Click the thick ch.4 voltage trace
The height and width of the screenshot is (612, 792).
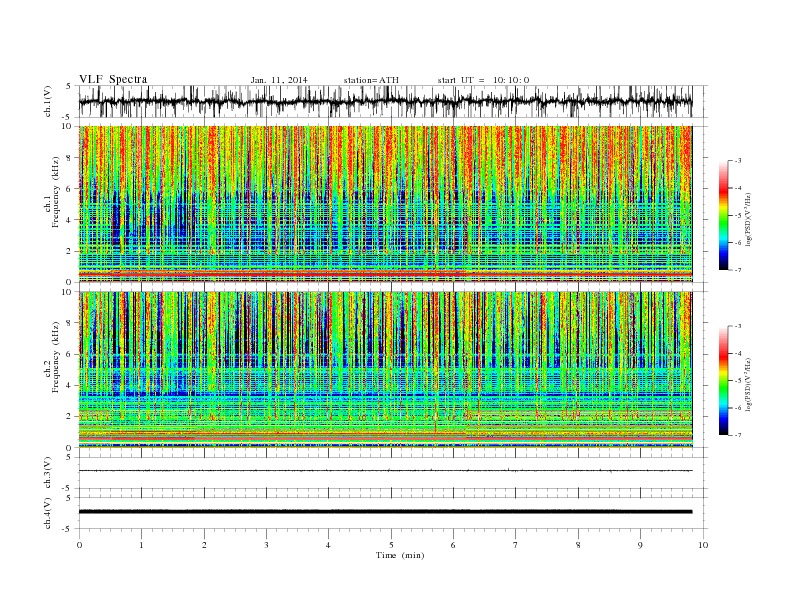click(x=385, y=512)
